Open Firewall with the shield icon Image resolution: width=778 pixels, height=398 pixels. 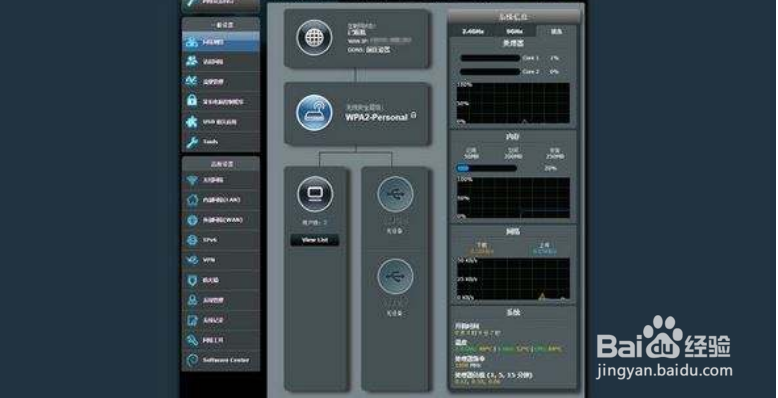(x=221, y=280)
